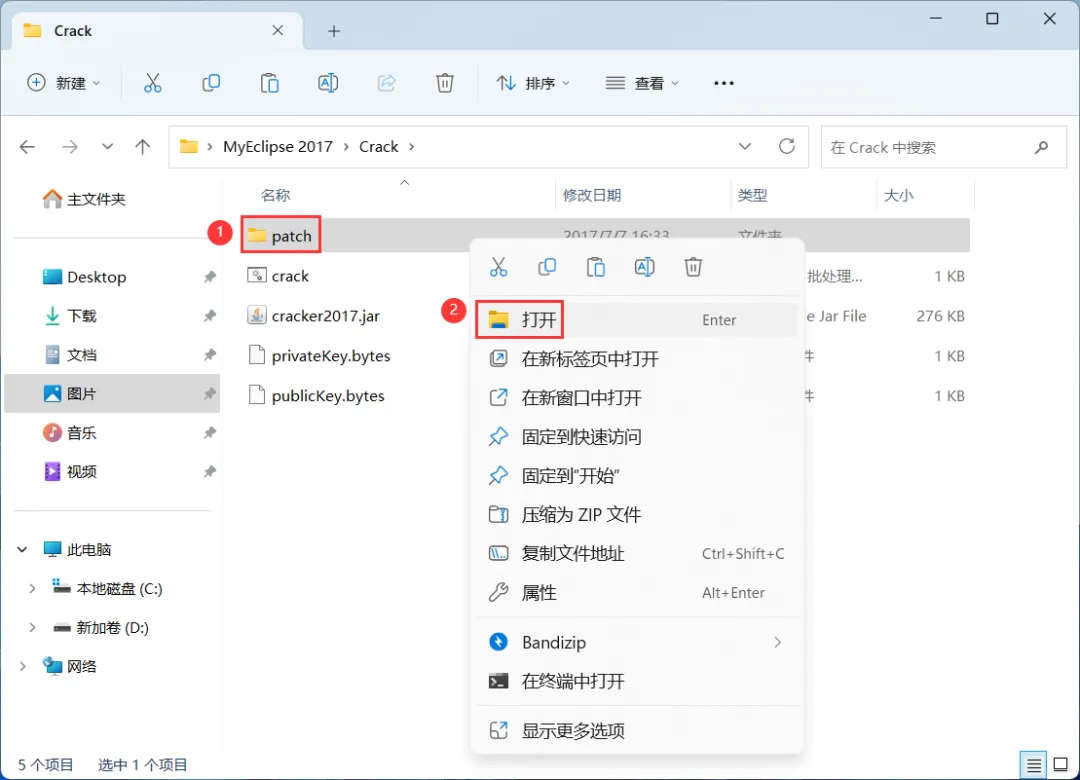The width and height of the screenshot is (1080, 780).
Task: Choose 压缩为 ZIP 文件
Action: coord(636,515)
